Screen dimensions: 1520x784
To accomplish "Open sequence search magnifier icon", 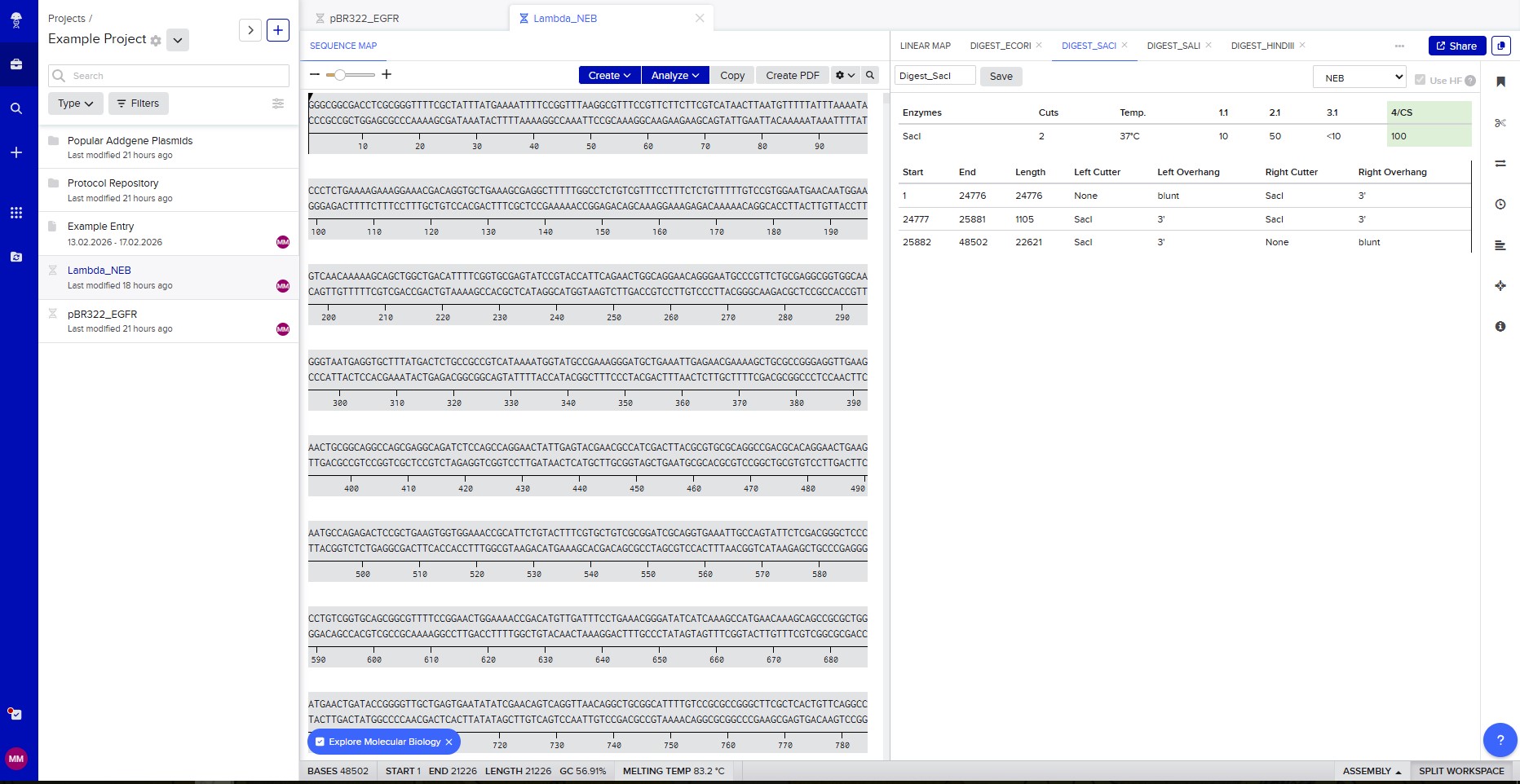I will (x=870, y=75).
